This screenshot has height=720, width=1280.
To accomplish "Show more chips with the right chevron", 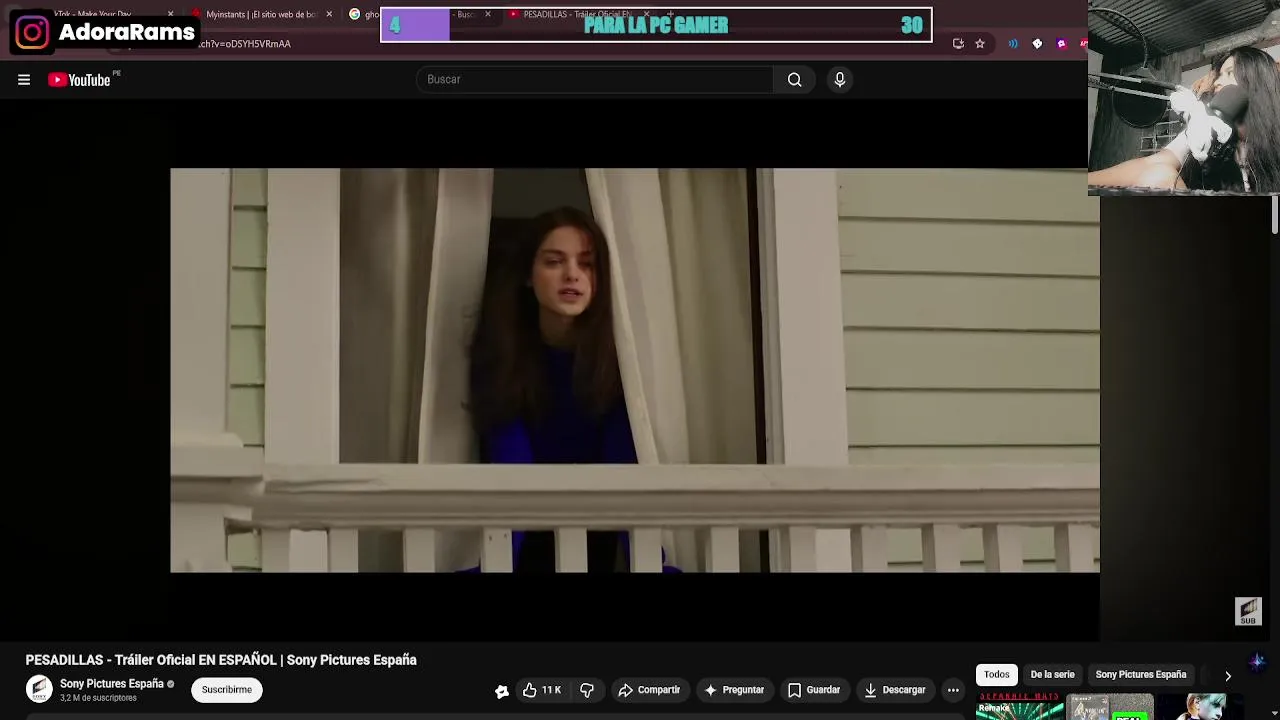I will pyautogui.click(x=1228, y=676).
